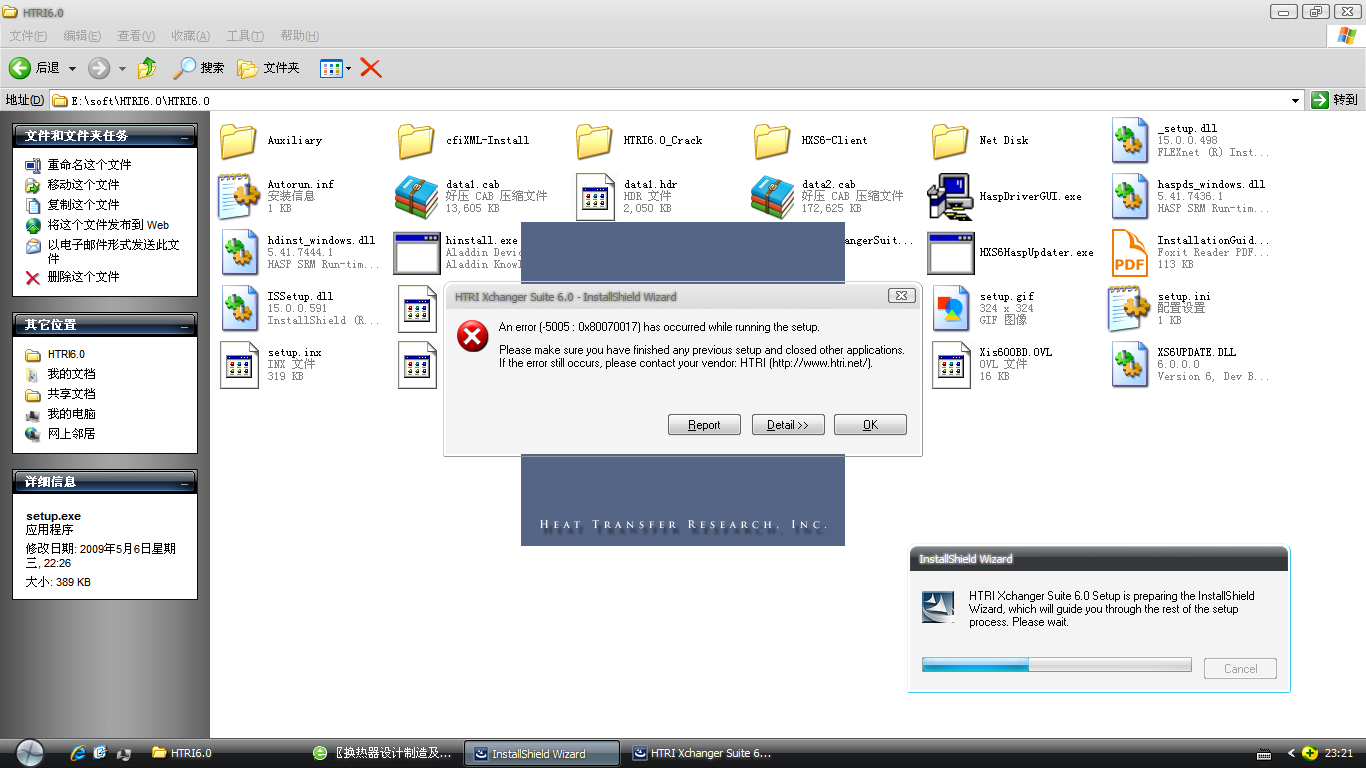The image size is (1366, 768).
Task: Click the Detail >> button in error dialog
Action: [788, 425]
